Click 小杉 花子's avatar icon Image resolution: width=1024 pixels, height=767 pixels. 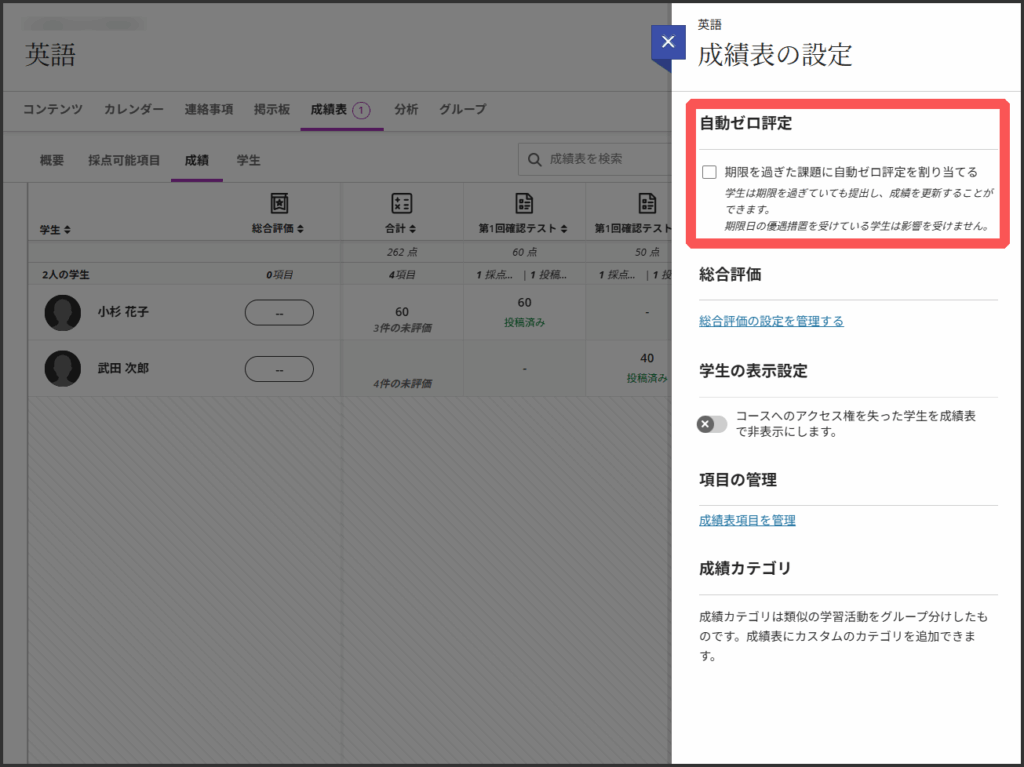(x=63, y=313)
